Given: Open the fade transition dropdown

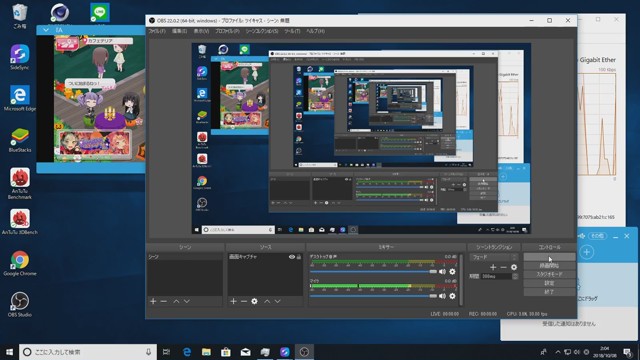Looking at the screenshot, I should 494,257.
